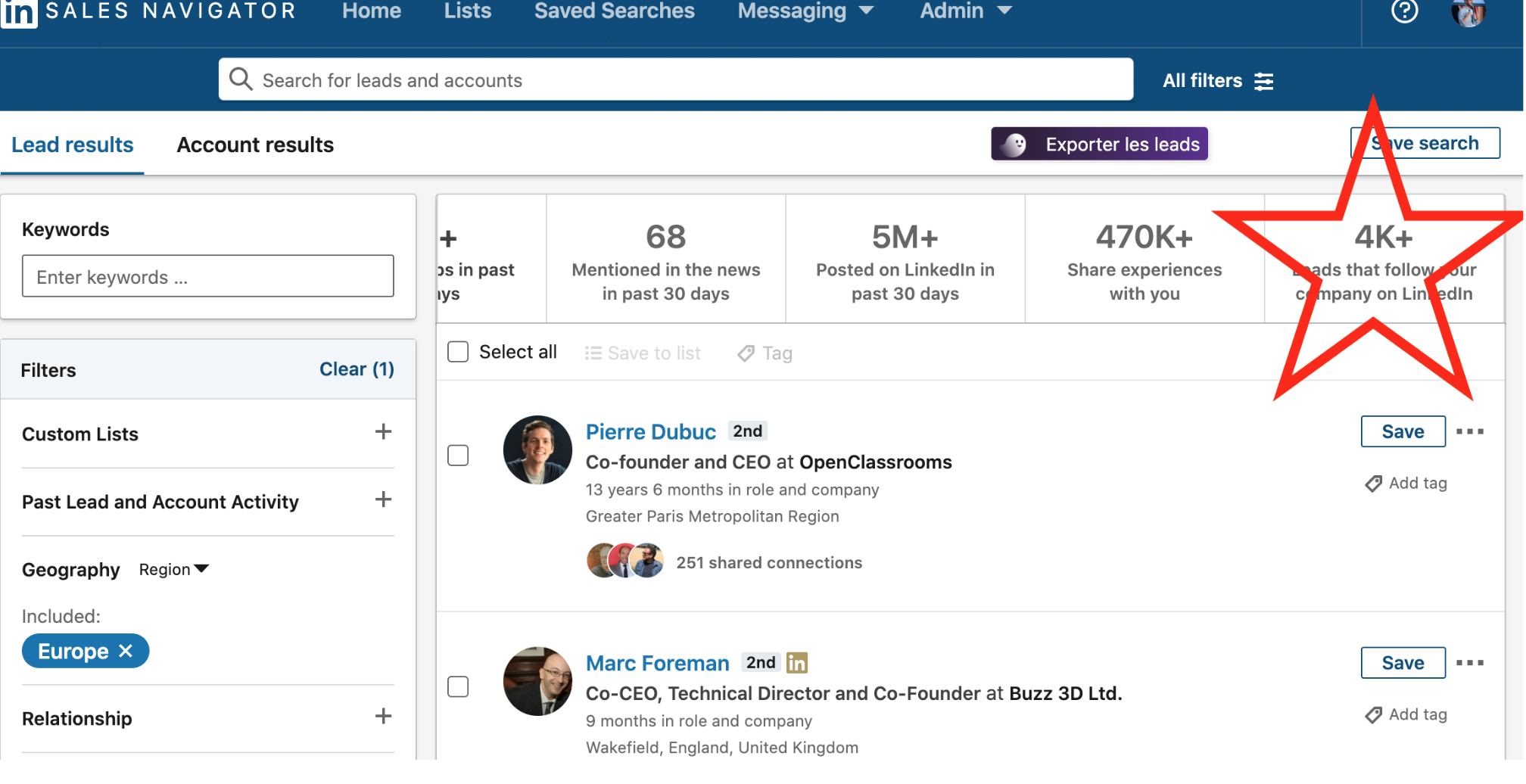Image resolution: width=1526 pixels, height=784 pixels.
Task: Click the search magnifier icon
Action: click(x=241, y=79)
